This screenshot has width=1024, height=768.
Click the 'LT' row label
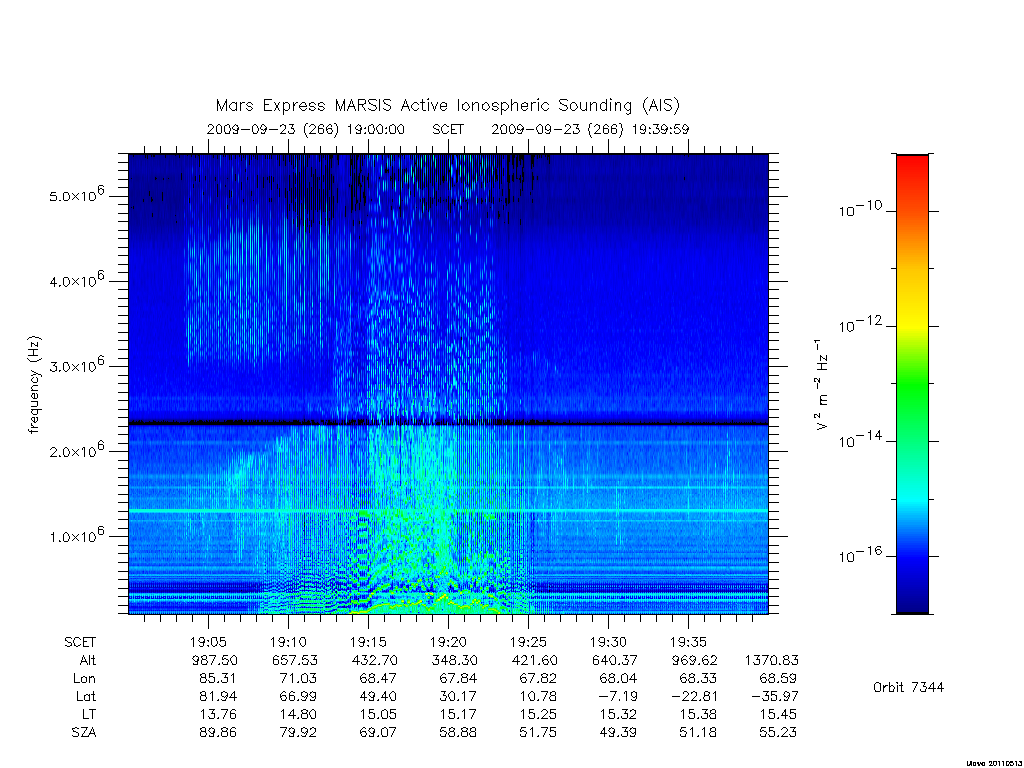pyautogui.click(x=89, y=714)
